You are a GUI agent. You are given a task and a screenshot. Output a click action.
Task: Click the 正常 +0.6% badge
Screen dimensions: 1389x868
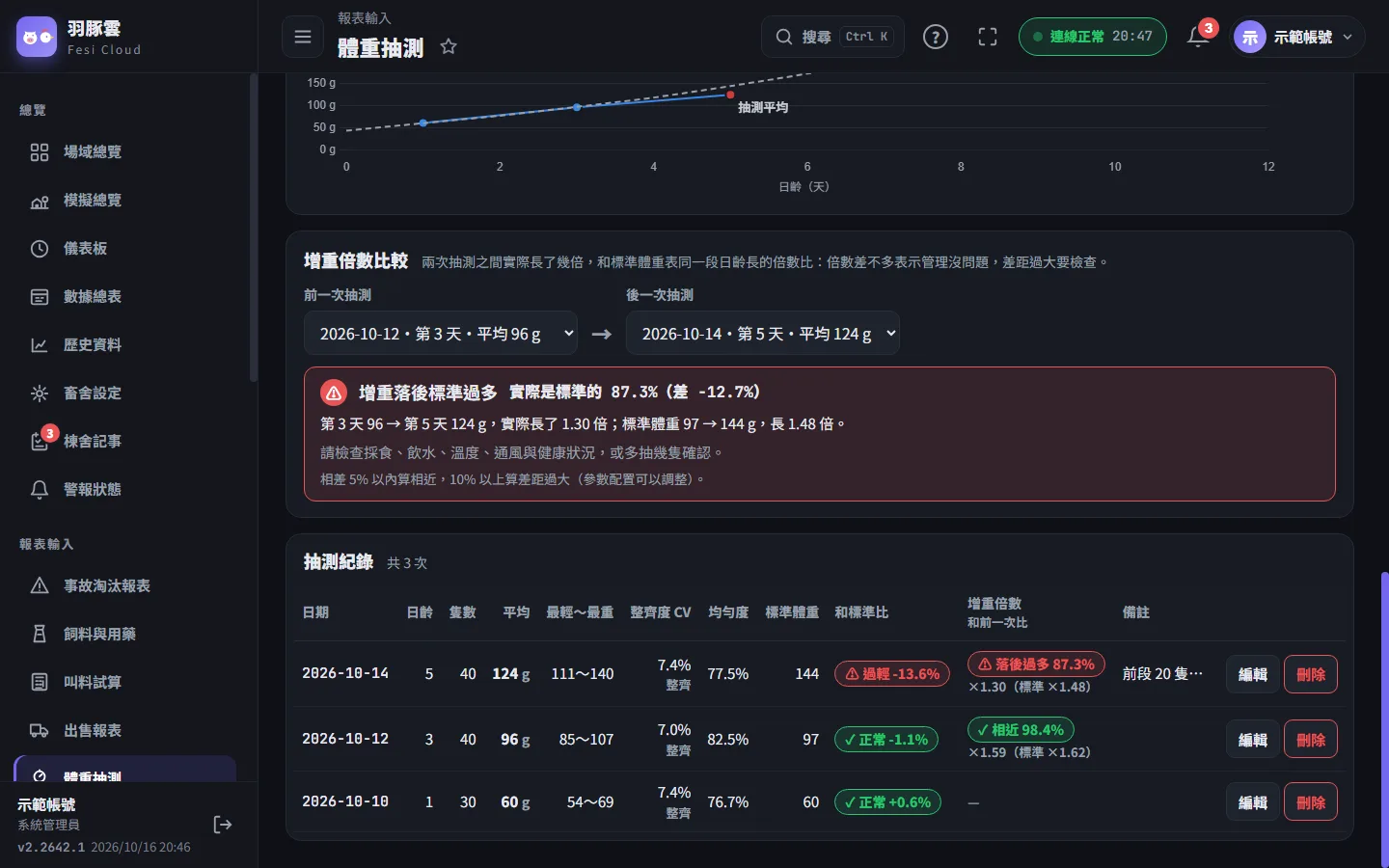point(887,802)
